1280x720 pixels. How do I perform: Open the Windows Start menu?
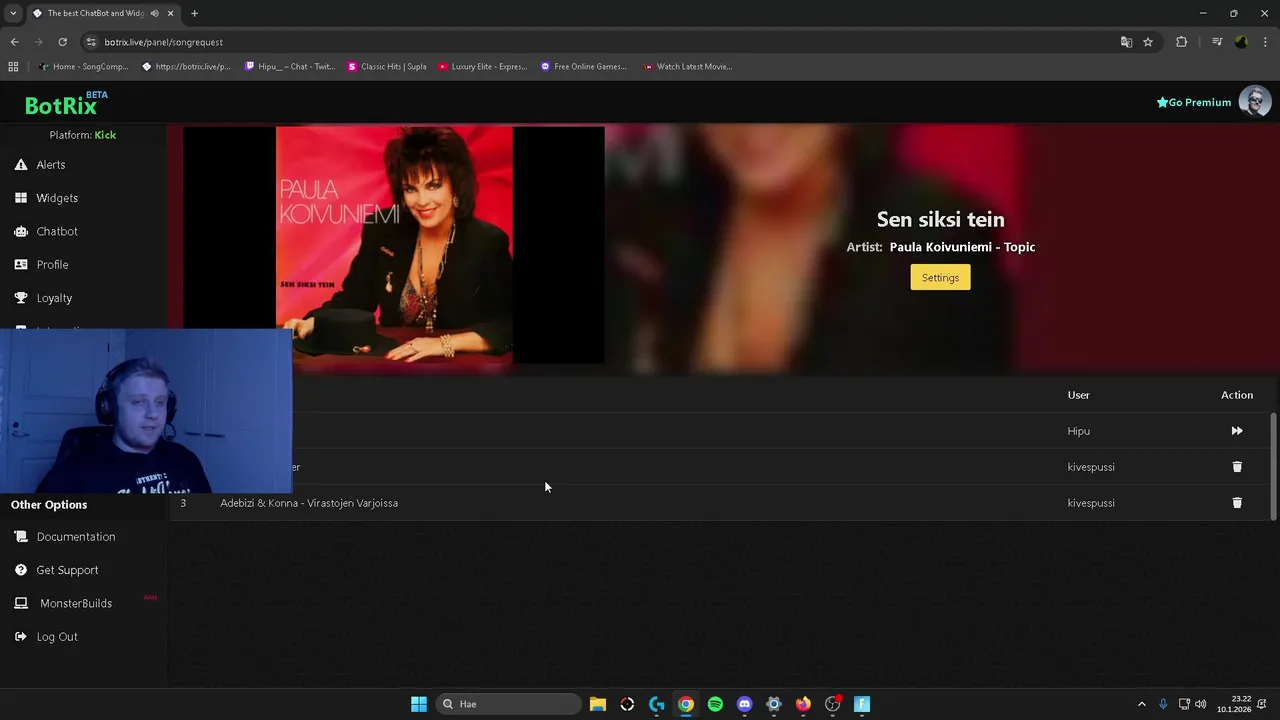419,704
